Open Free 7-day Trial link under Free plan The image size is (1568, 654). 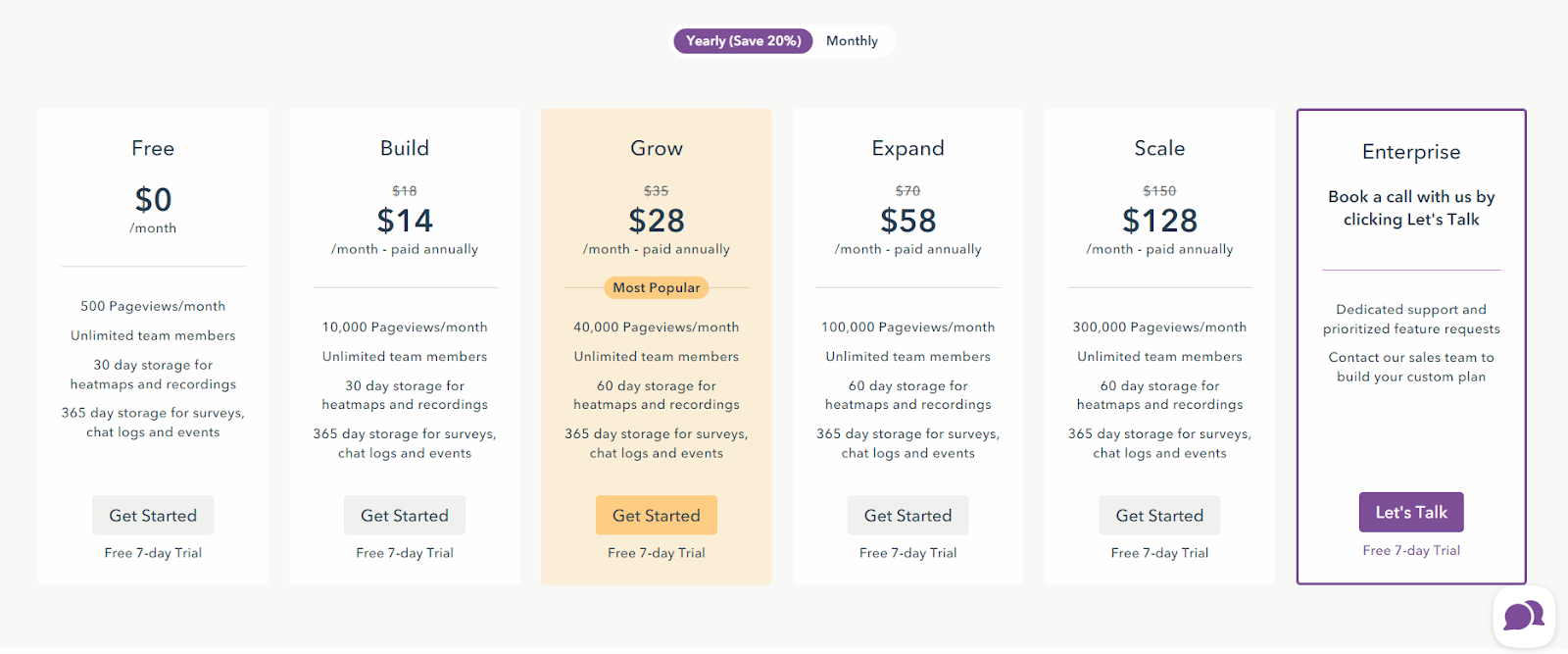[x=153, y=553]
